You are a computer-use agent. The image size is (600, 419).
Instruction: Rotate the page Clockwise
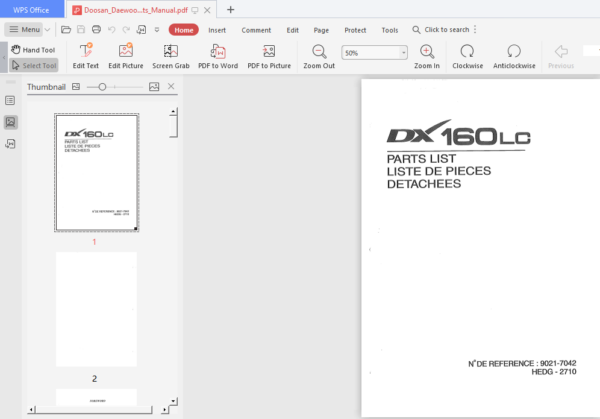[467, 56]
